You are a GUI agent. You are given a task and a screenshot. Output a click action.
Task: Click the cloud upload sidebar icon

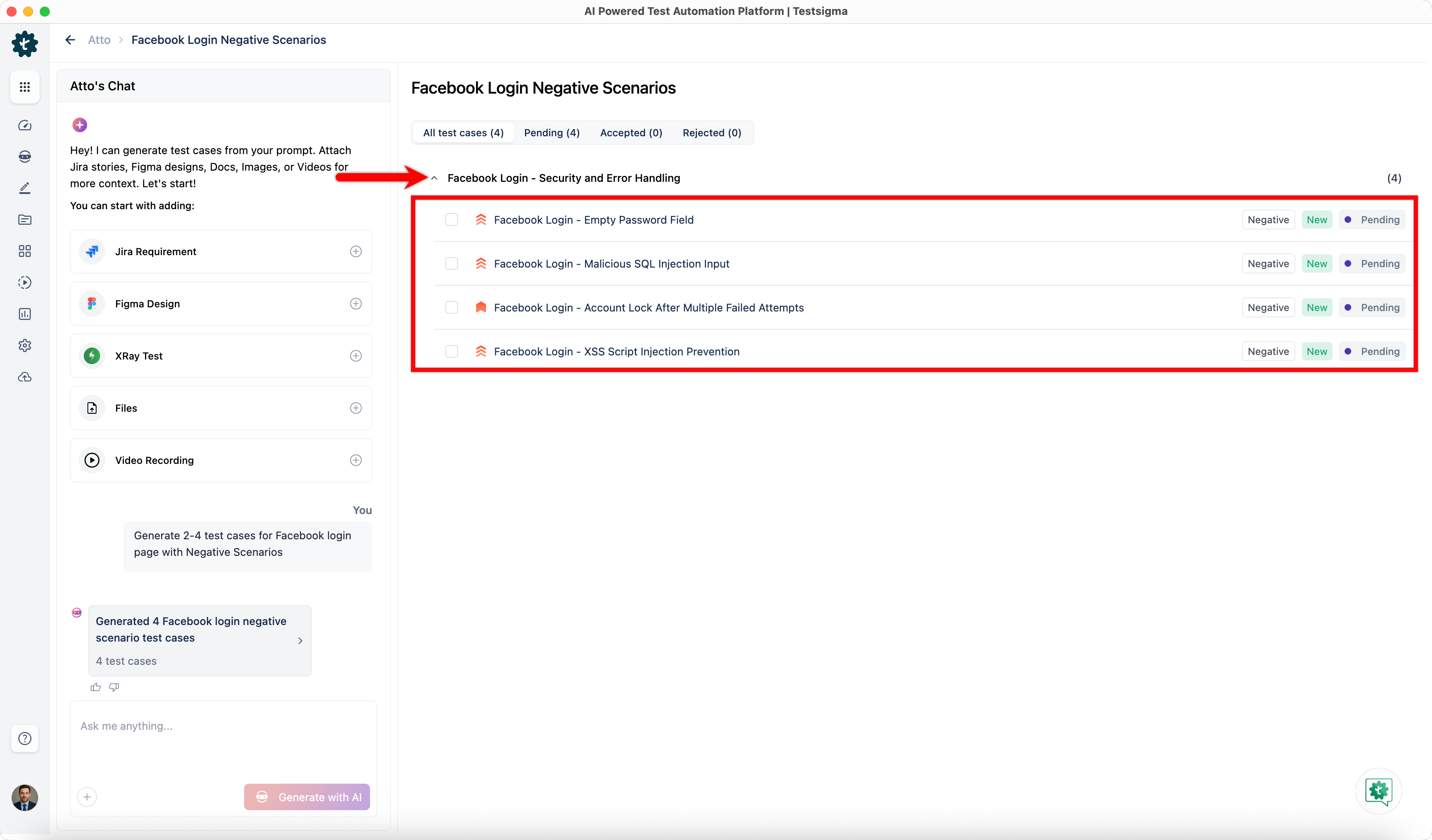click(x=24, y=377)
